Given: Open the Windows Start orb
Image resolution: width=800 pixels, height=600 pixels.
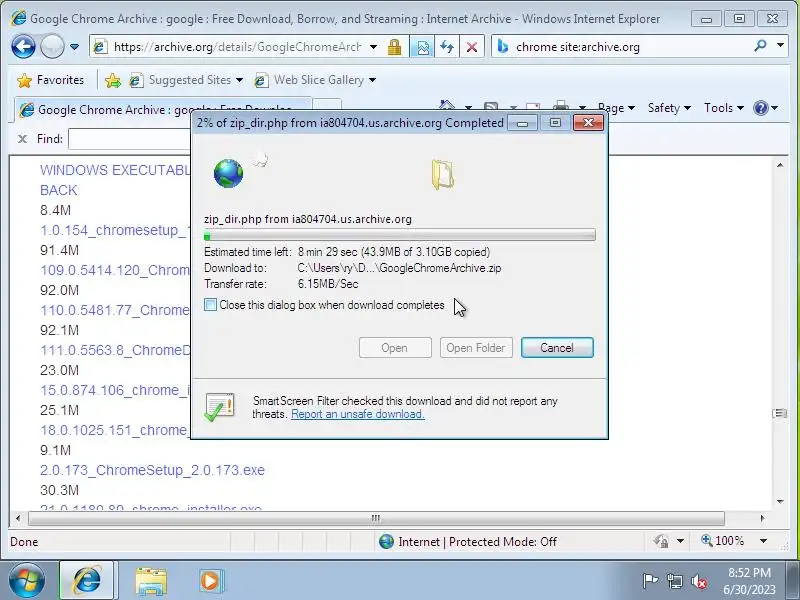Looking at the screenshot, I should 27,581.
